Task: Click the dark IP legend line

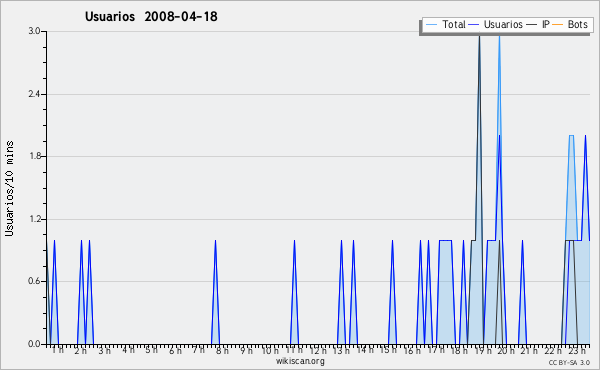Action: pos(532,25)
